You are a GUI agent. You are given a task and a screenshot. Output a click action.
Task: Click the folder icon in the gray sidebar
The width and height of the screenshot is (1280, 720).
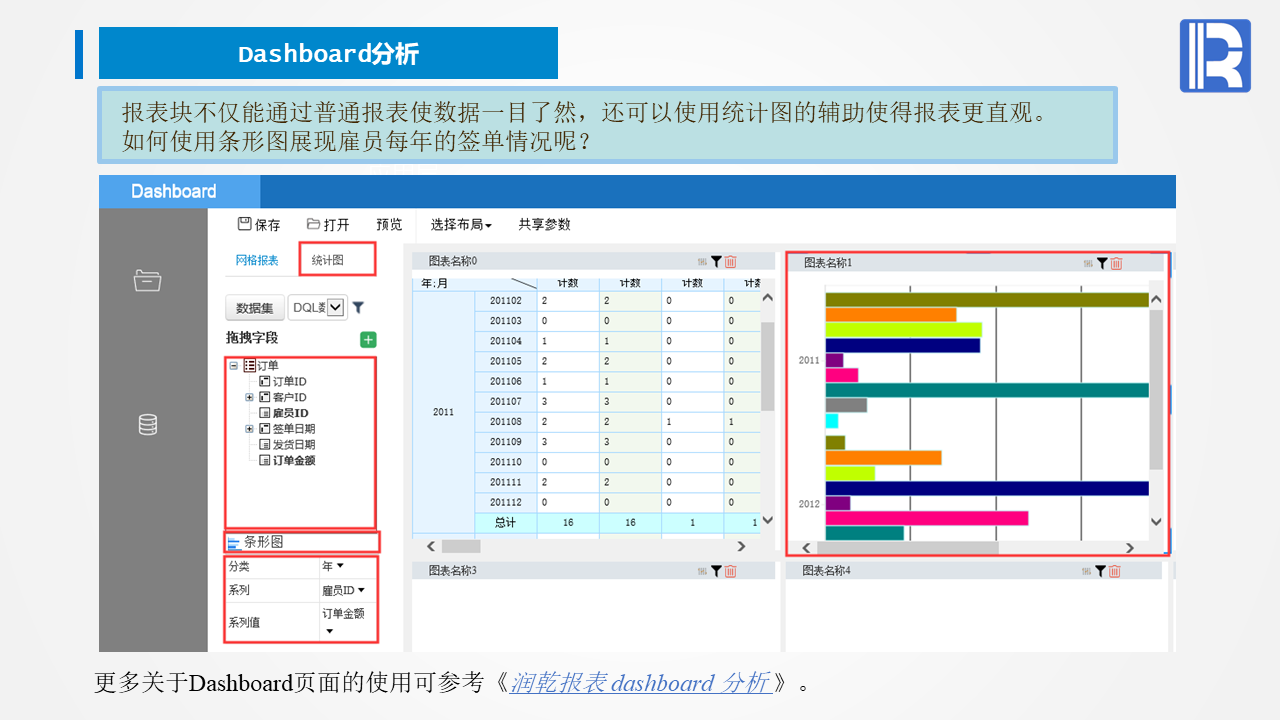click(148, 280)
